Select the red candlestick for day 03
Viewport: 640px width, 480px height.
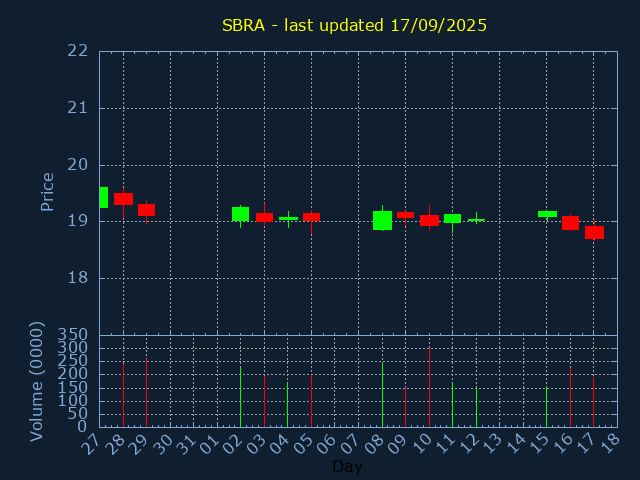264,217
